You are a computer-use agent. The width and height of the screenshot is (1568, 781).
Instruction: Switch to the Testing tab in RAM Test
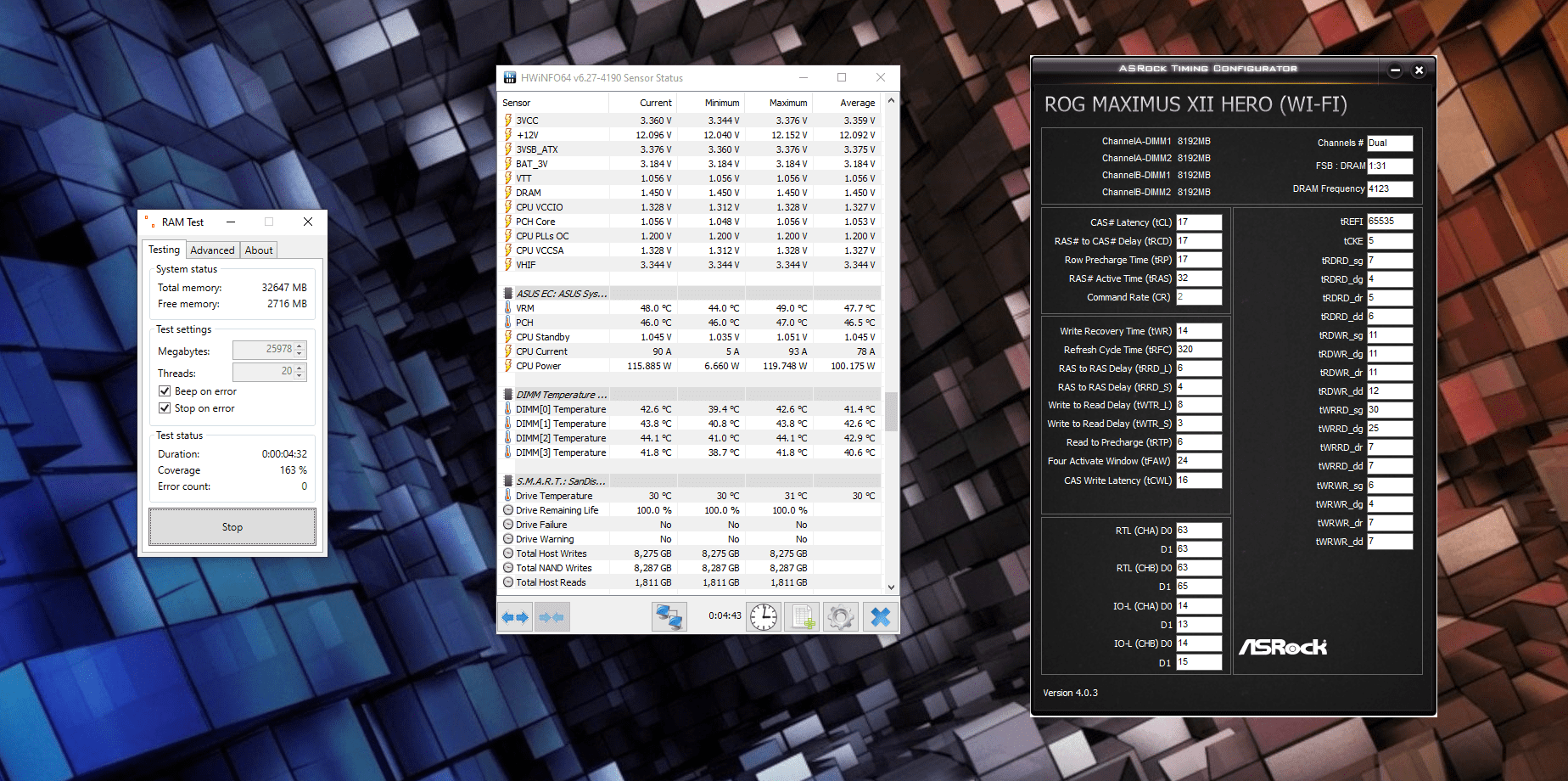(x=165, y=250)
